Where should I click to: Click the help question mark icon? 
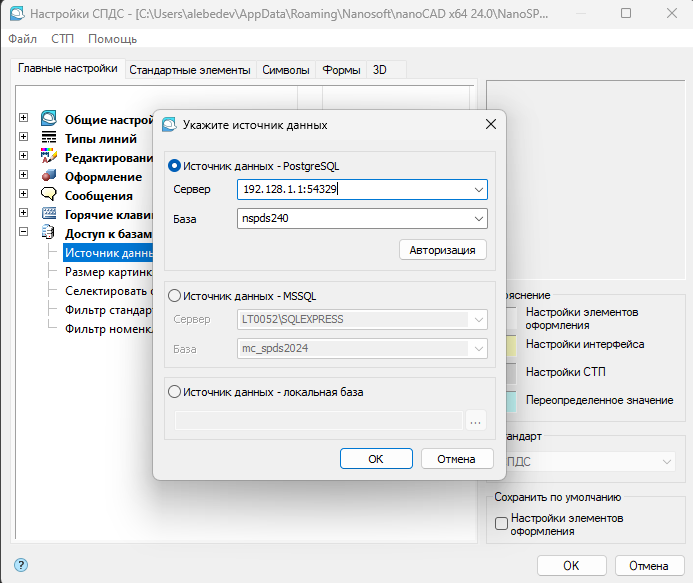coord(20,565)
